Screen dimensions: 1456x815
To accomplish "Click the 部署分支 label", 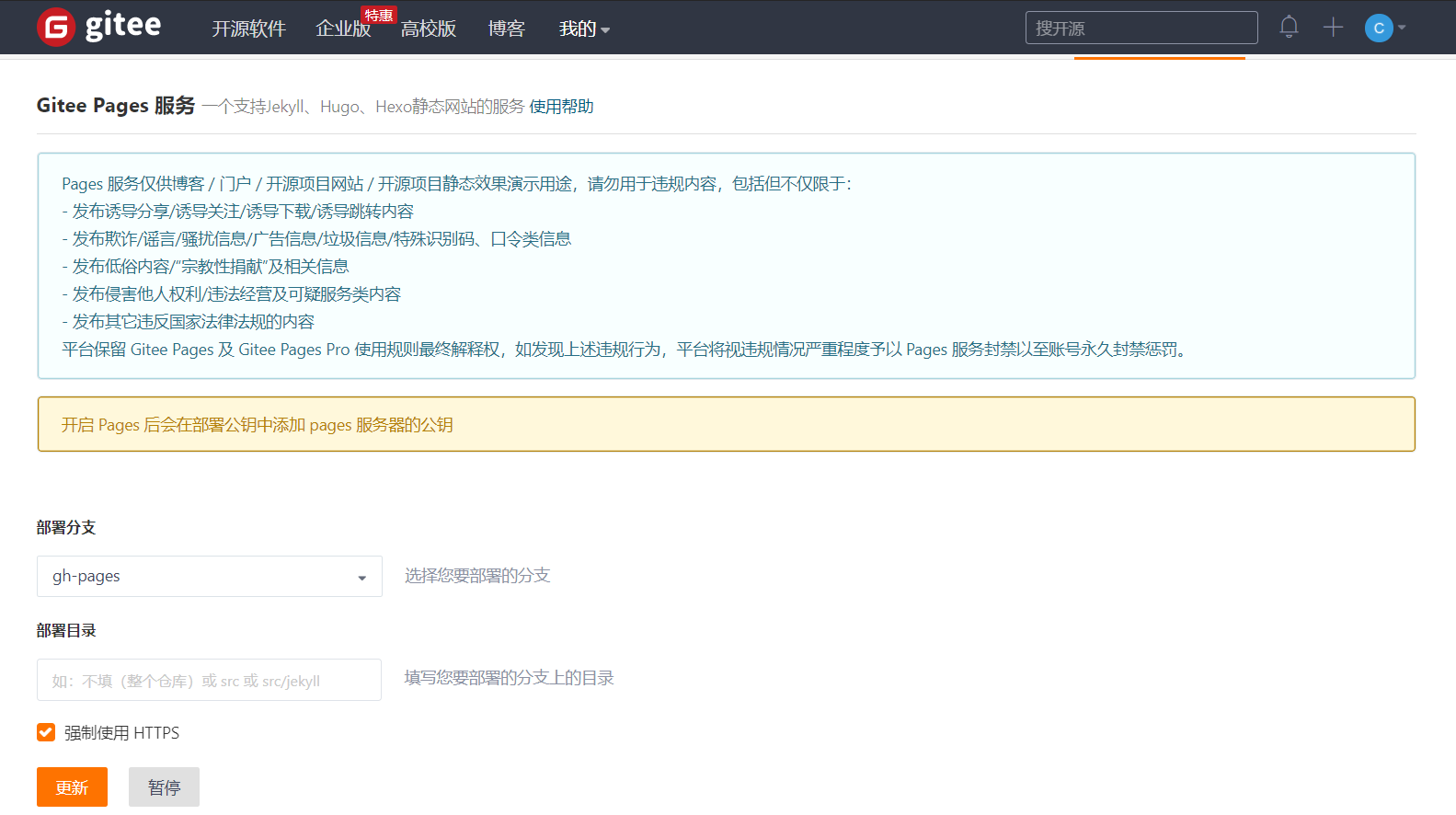I will 66,527.
